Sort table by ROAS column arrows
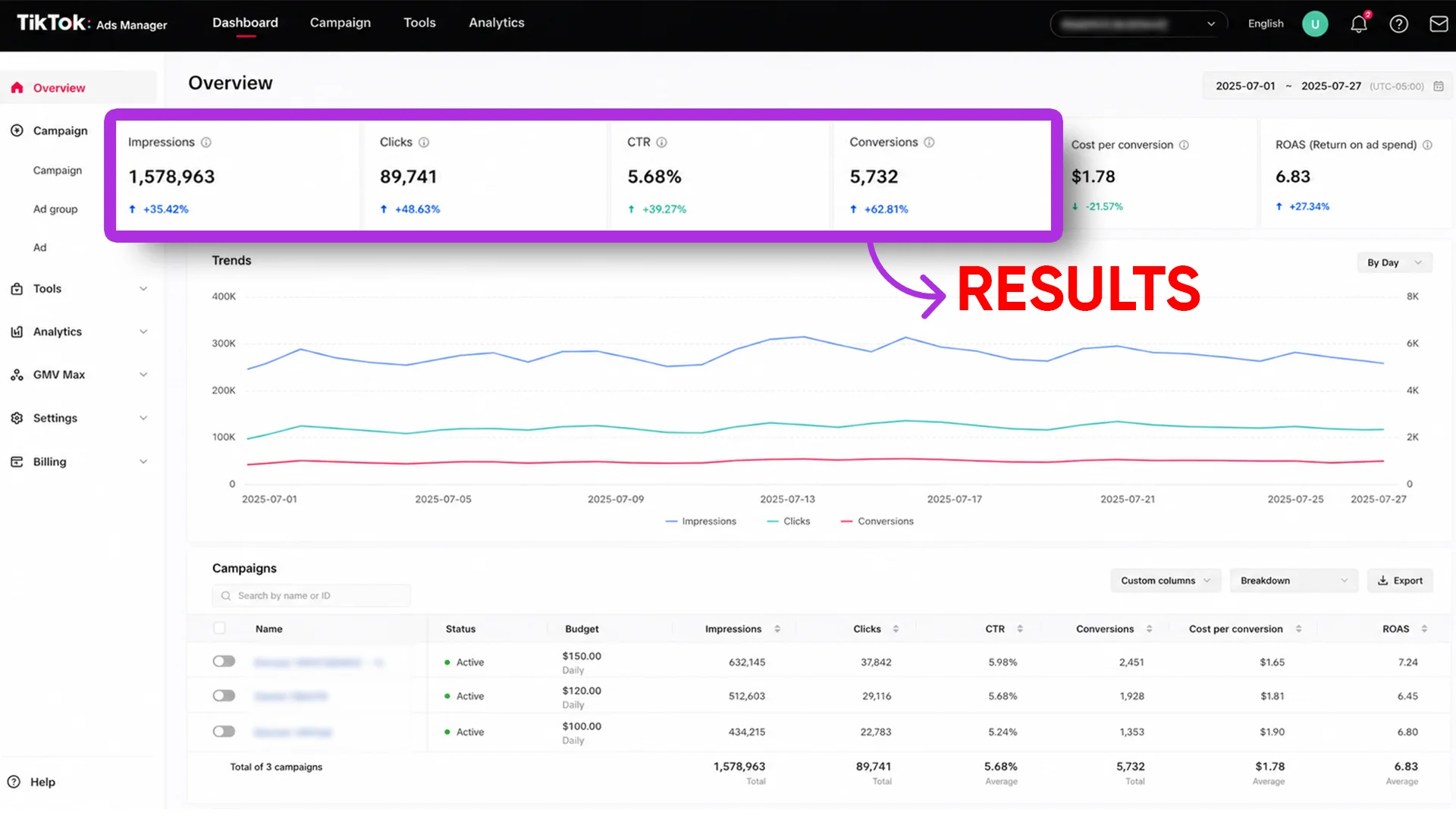The width and height of the screenshot is (1456, 819). [1424, 629]
